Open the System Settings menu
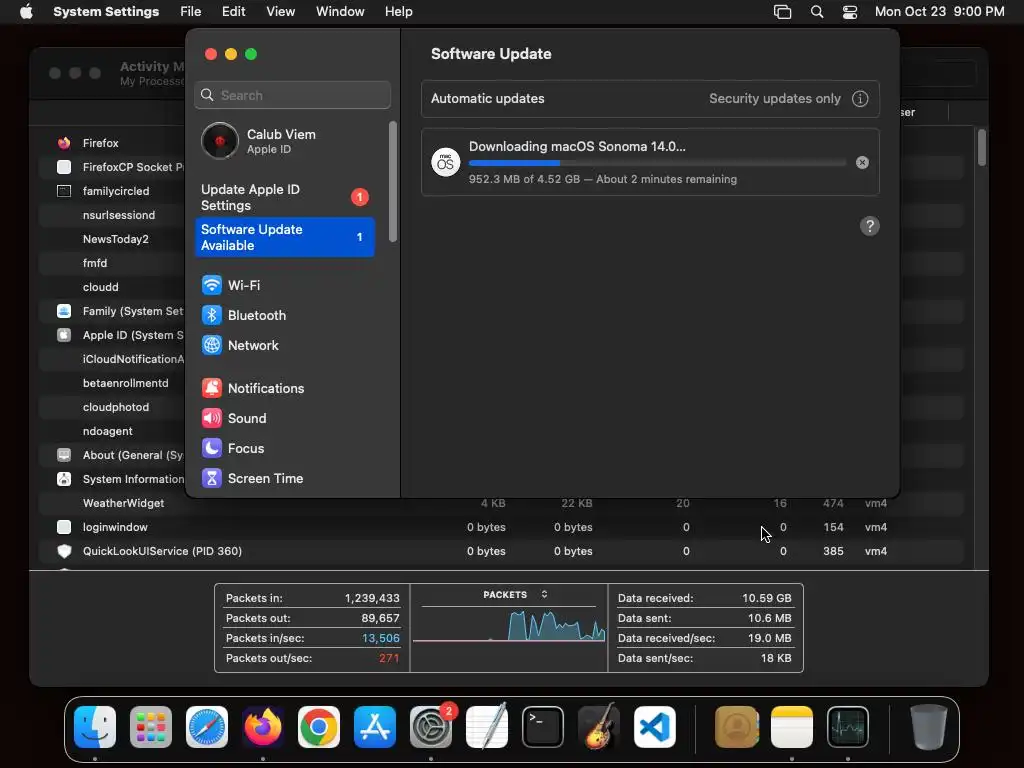Screen dimensions: 1024x768 point(106,12)
